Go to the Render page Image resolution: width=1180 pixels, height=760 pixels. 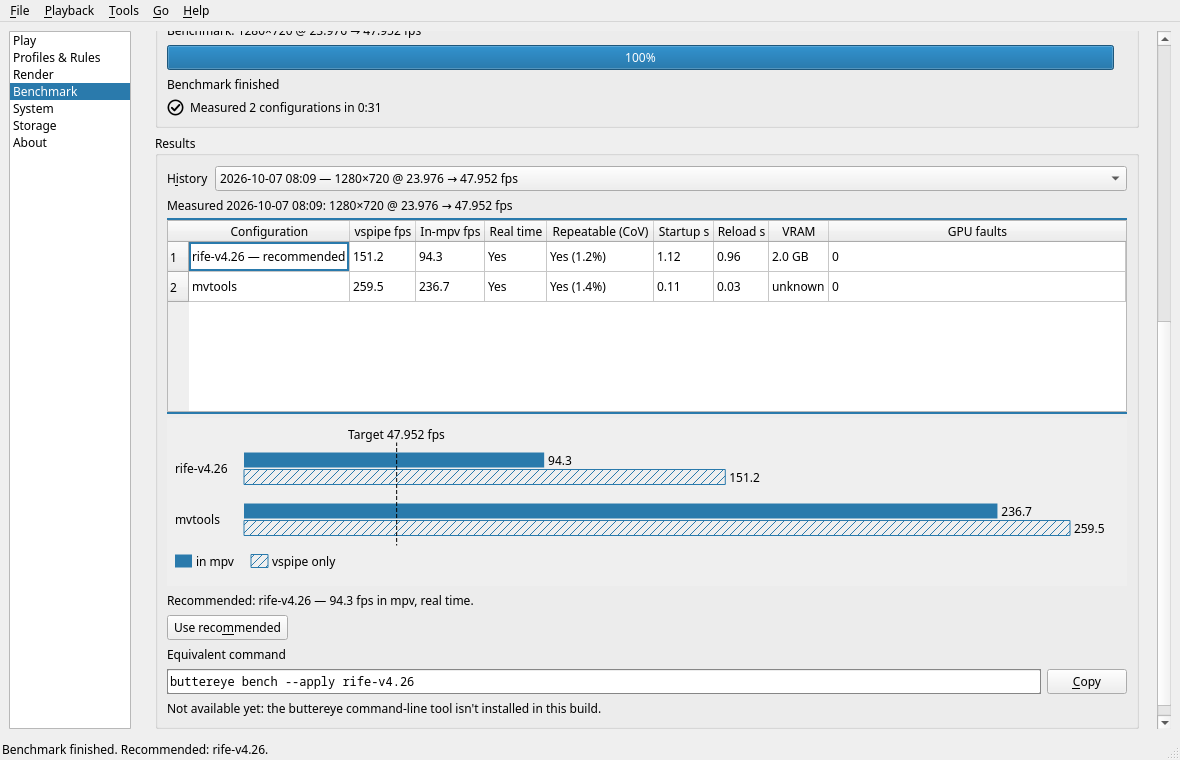70,74
